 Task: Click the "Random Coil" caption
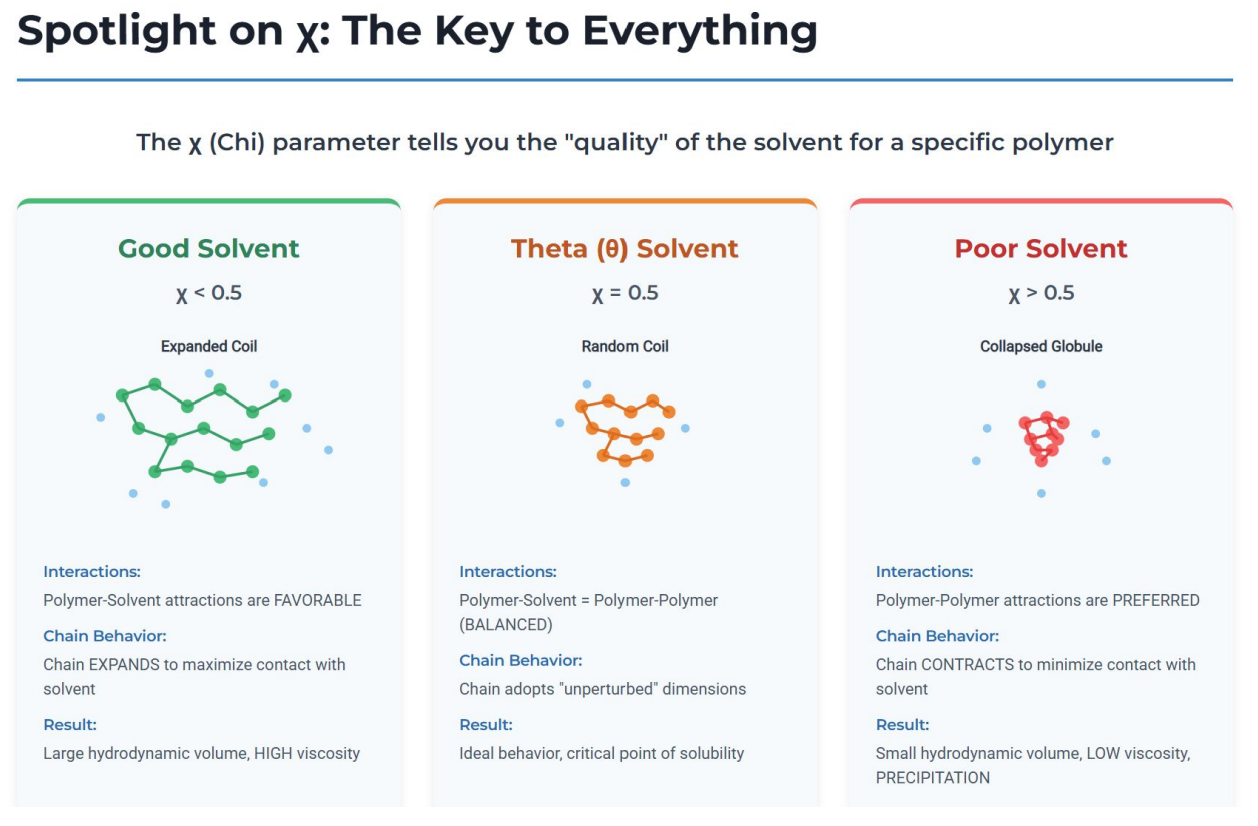click(624, 347)
